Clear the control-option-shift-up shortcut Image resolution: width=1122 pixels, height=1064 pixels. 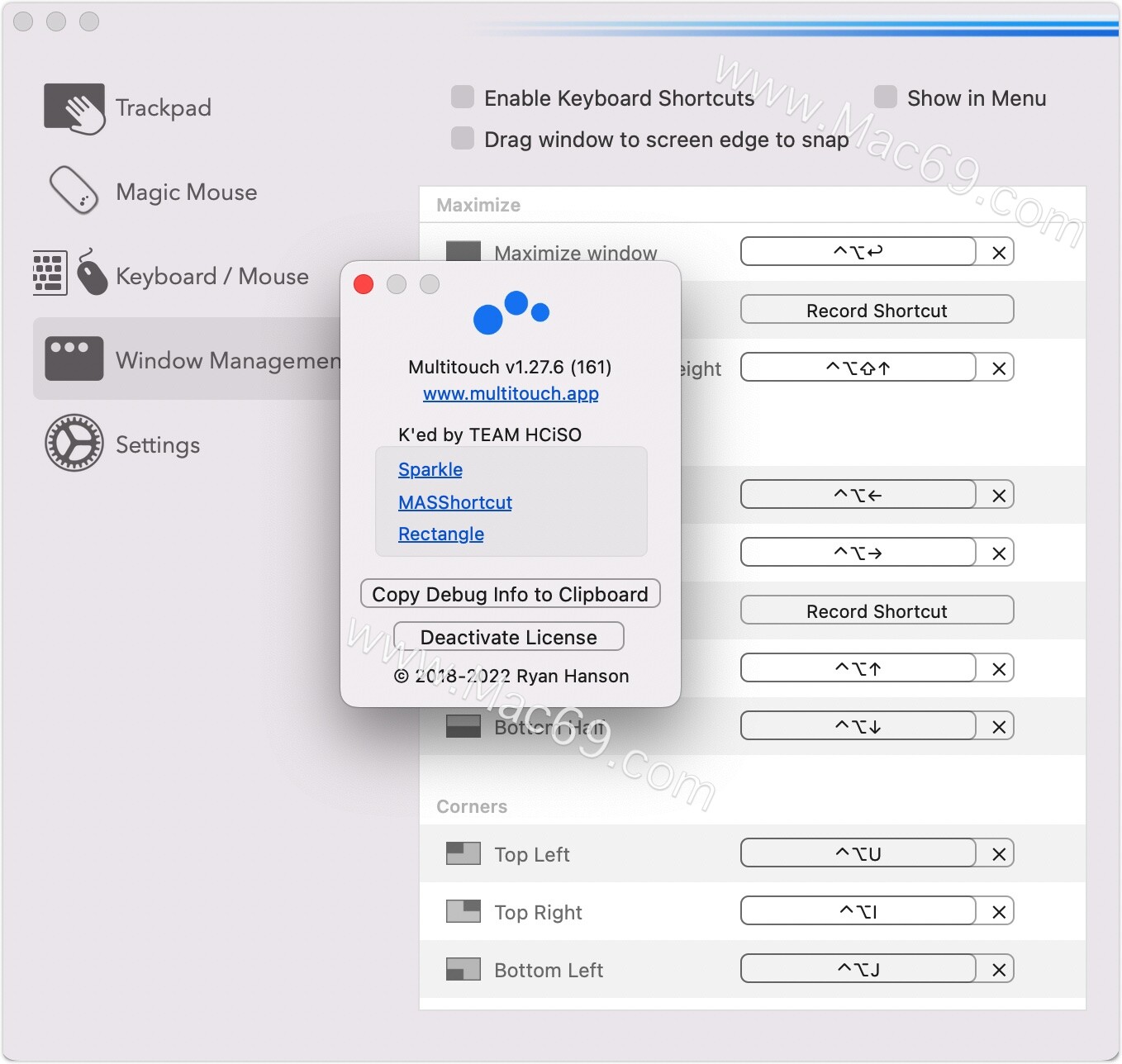(998, 368)
